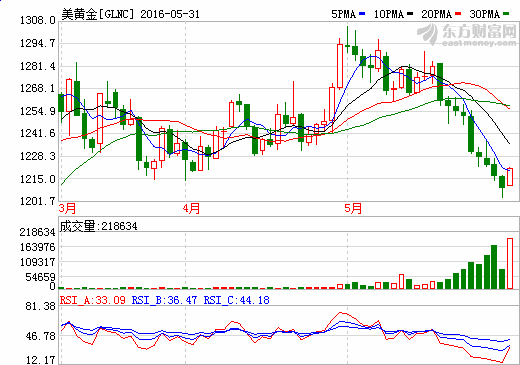520x365 pixels.
Task: Click the 46.78 RSI axis label
Action: (x=40, y=336)
